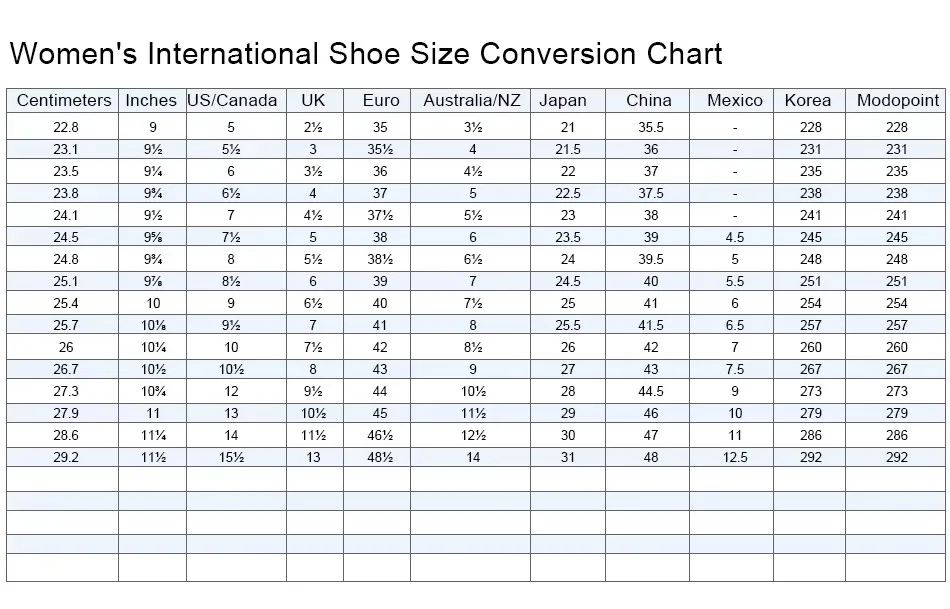Click the 48½ cell in Euro column
This screenshot has width=950, height=609.
[x=380, y=457]
